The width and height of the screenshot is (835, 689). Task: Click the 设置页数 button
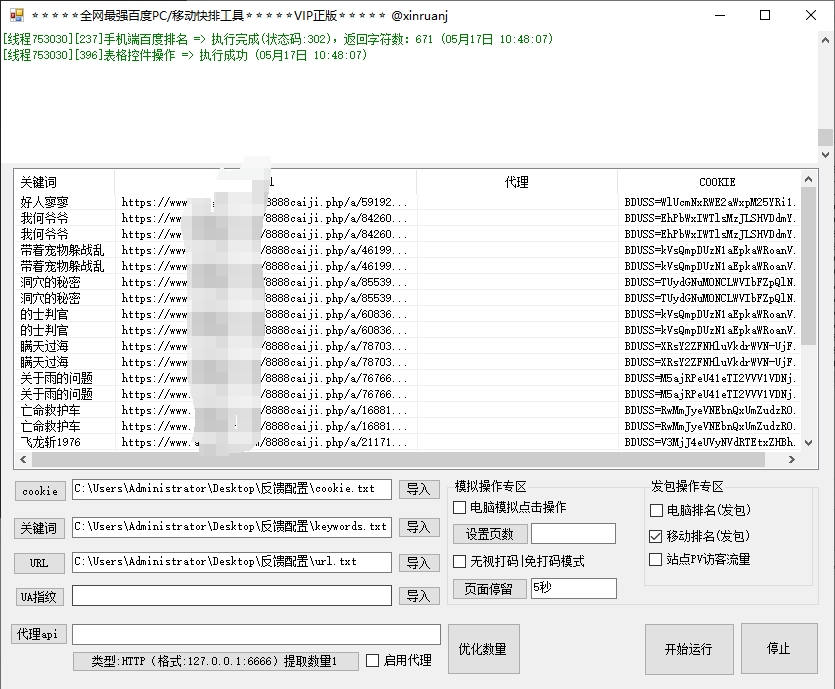(x=490, y=534)
